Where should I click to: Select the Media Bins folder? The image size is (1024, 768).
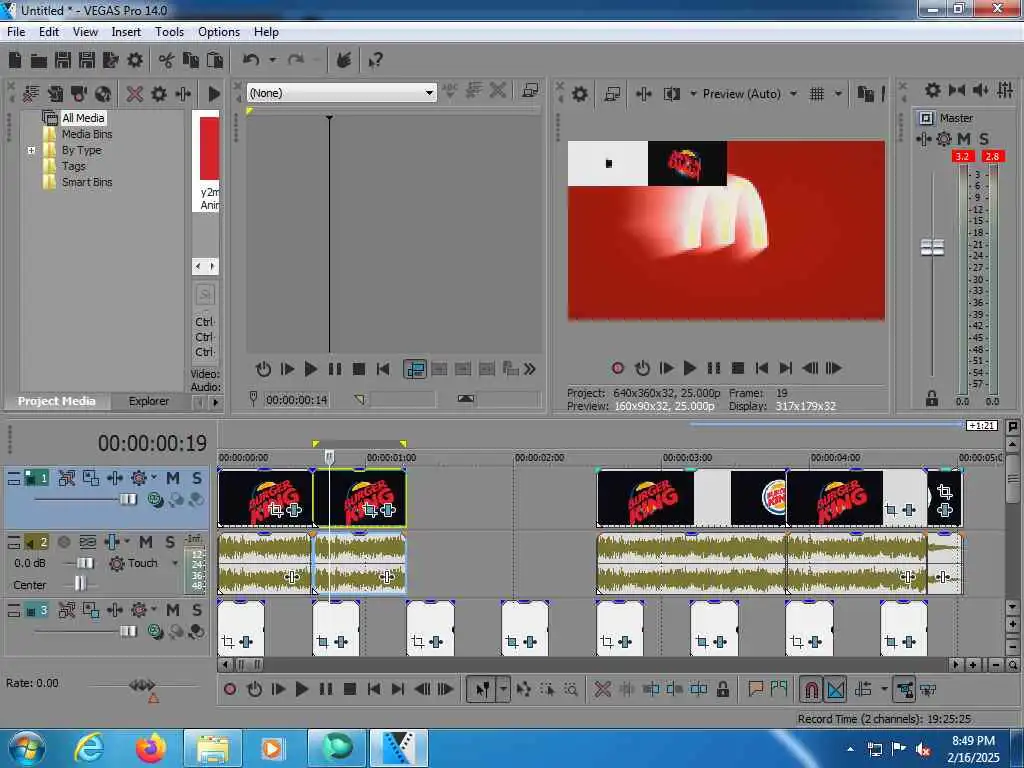(x=87, y=134)
